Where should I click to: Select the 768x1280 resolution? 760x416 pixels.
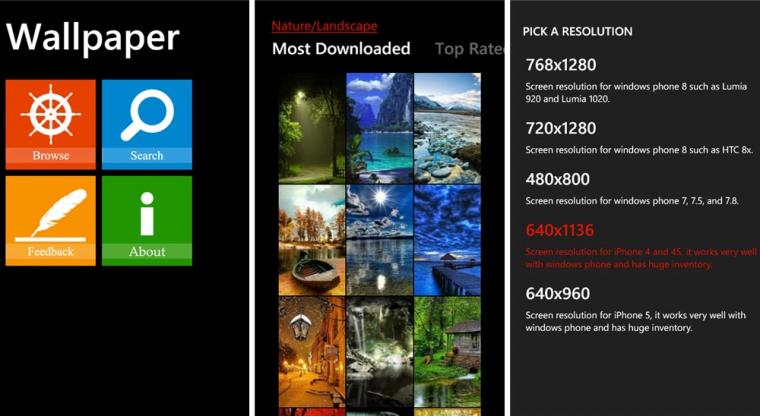coord(561,65)
